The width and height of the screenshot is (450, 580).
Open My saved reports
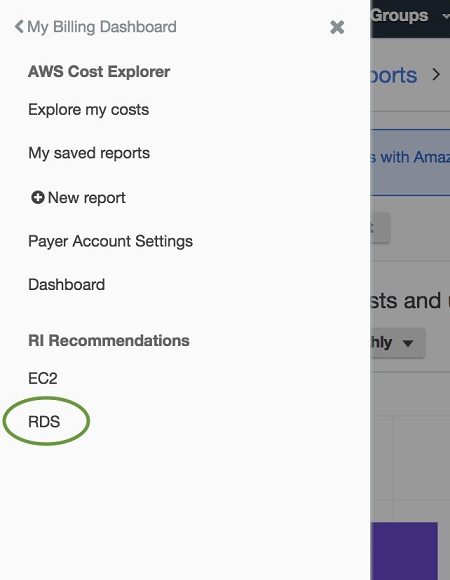(89, 153)
